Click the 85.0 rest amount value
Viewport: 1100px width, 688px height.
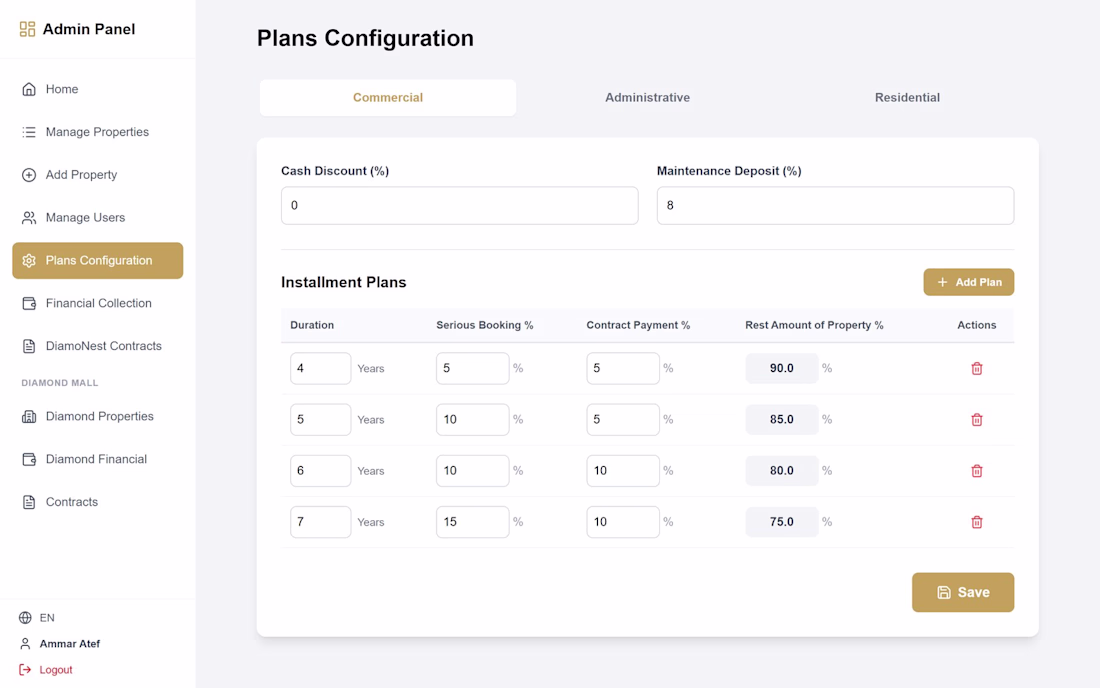pos(782,419)
